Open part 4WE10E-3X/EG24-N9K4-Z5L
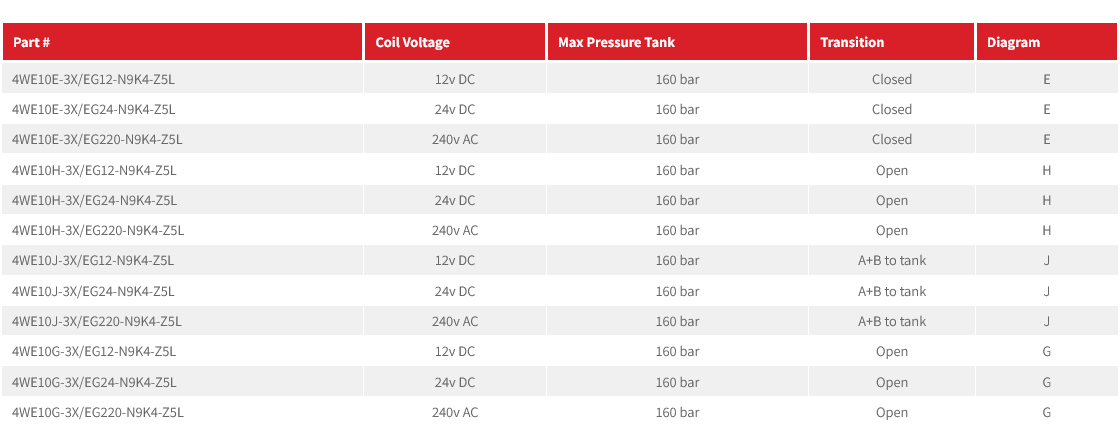 coord(94,109)
